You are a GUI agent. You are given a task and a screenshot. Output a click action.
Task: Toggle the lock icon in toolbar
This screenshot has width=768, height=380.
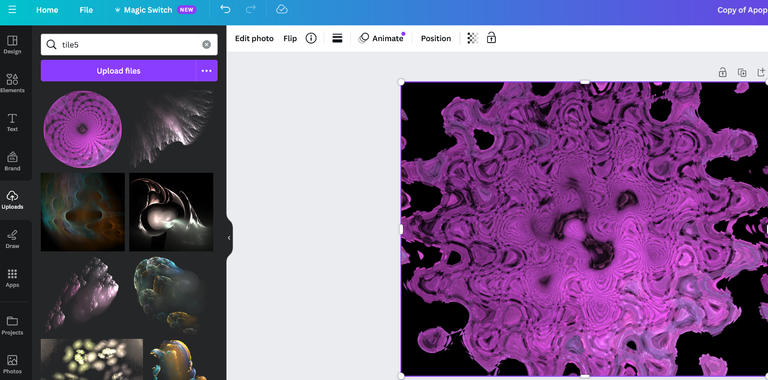pos(491,38)
